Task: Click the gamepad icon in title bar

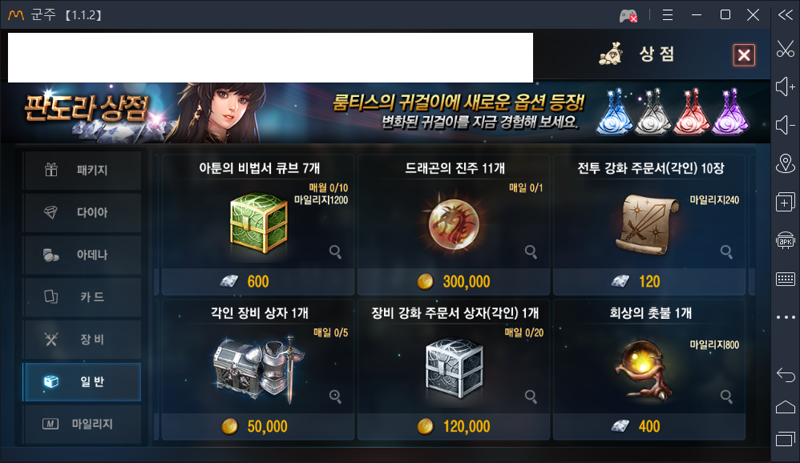Action: (628, 16)
